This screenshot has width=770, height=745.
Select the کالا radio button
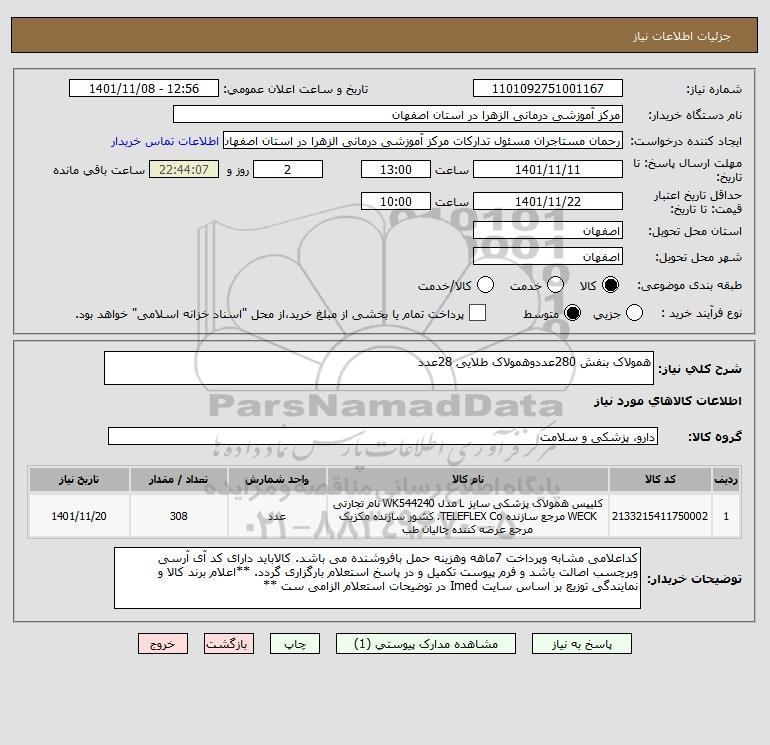611,285
